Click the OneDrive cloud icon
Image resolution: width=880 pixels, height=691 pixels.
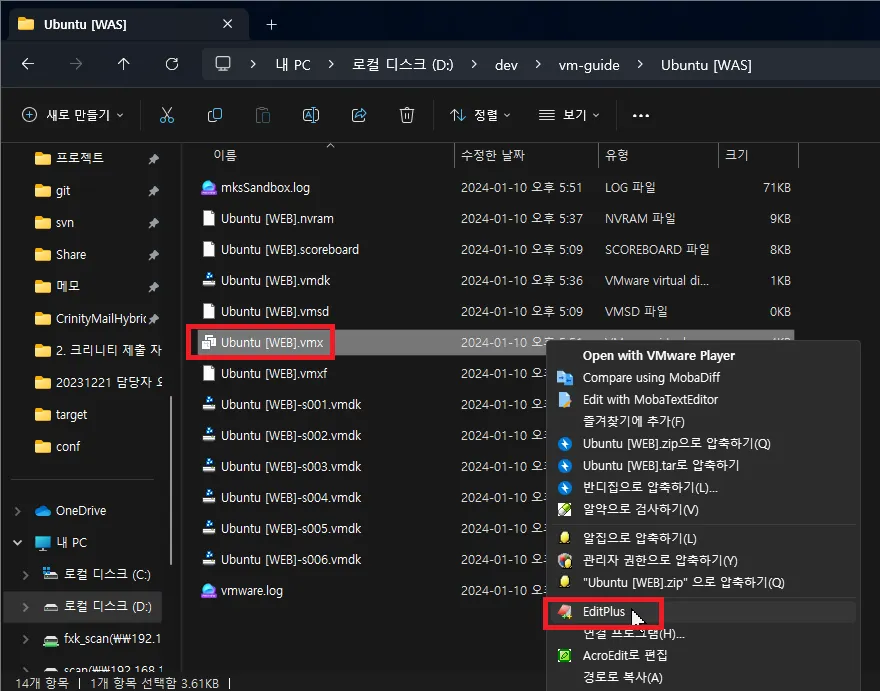pyautogui.click(x=43, y=511)
